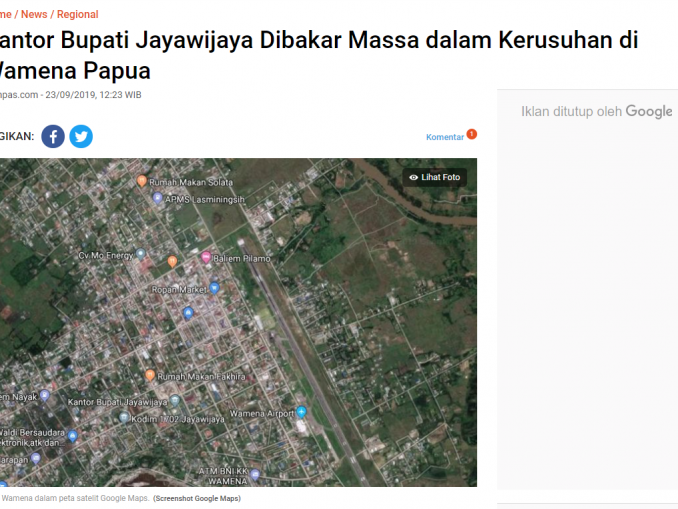Click the ATM BNI KK Wamena pin
This screenshot has width=678, height=509.
[x=255, y=475]
